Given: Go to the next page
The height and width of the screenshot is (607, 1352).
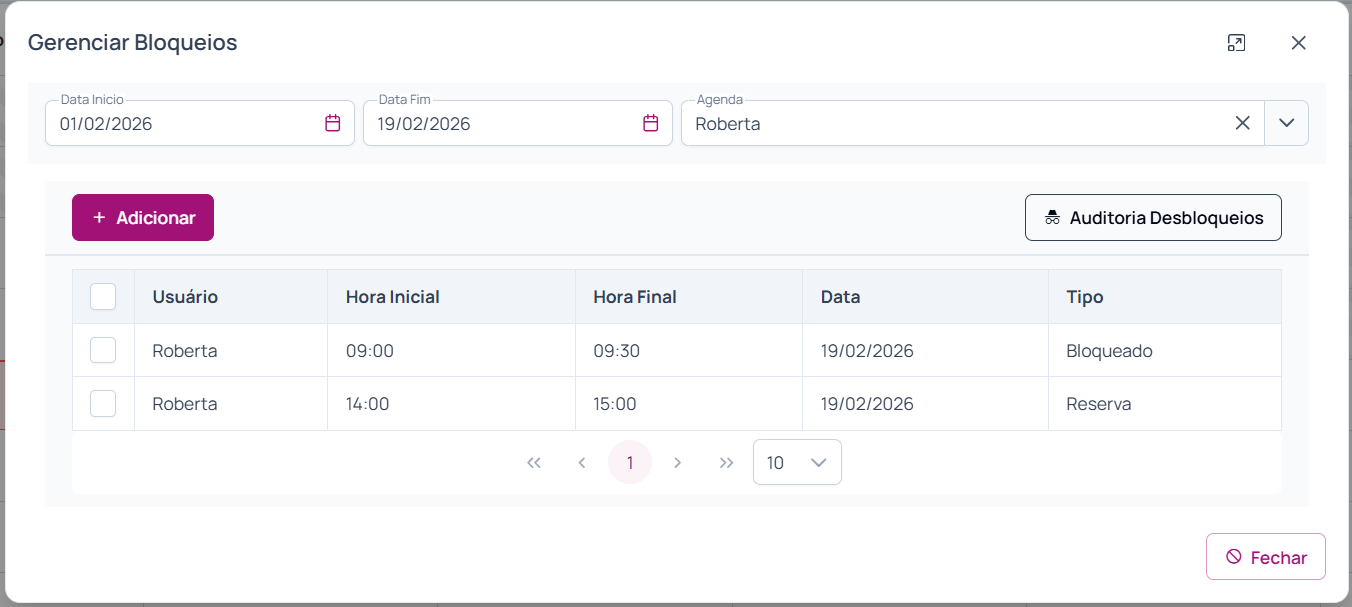Looking at the screenshot, I should click(x=678, y=462).
